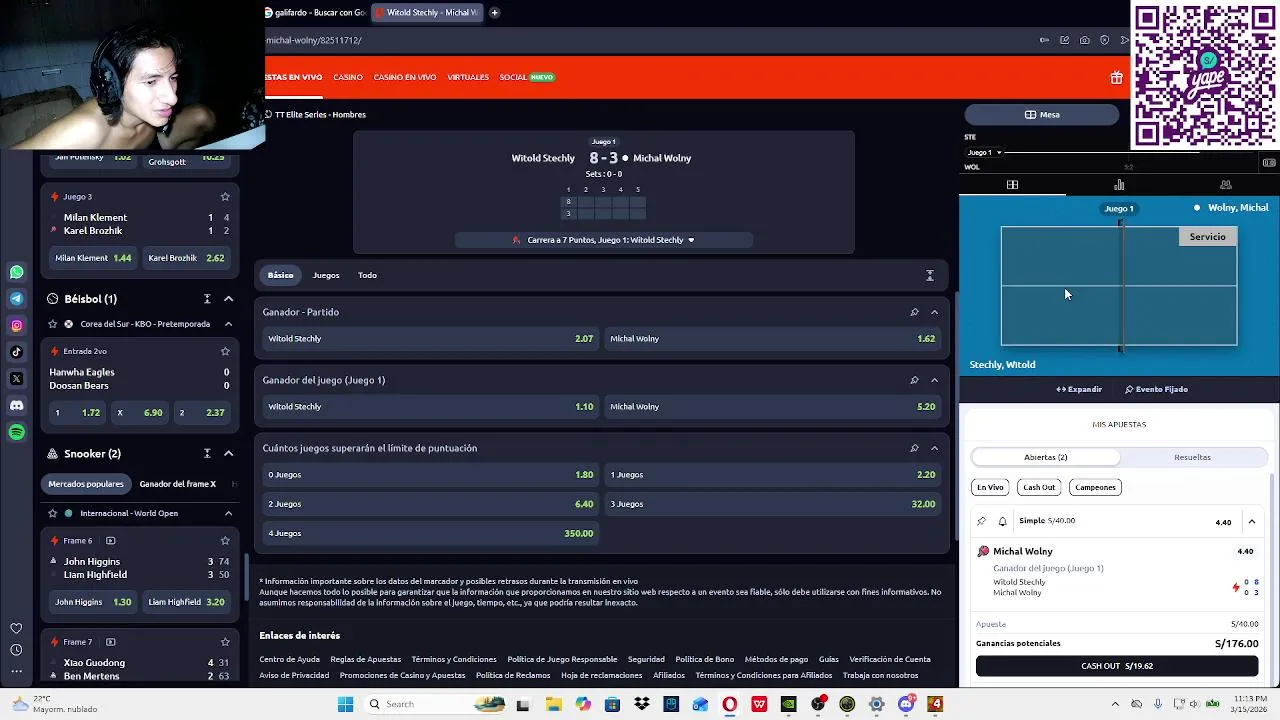Open X (Twitter) in the browser sidebar
Viewport: 1280px width, 720px height.
pos(16,378)
